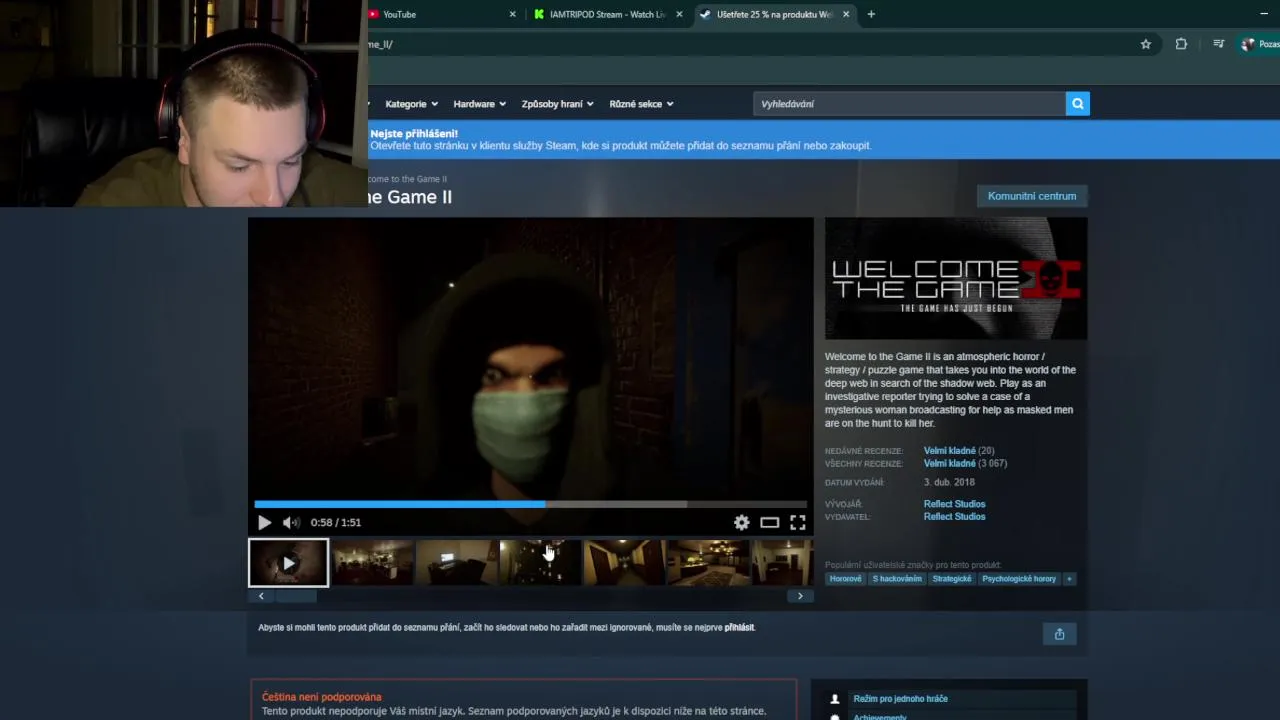Select the trailer thumbnail with play icon
The width and height of the screenshot is (1280, 720).
(x=288, y=563)
